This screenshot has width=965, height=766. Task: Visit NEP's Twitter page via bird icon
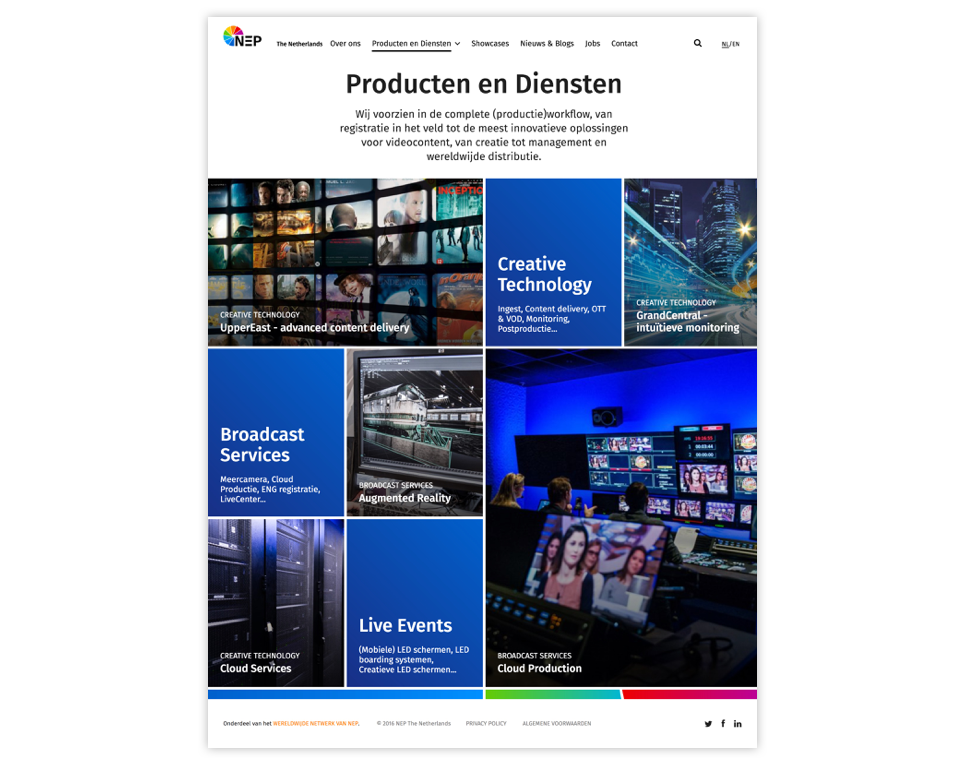pyautogui.click(x=708, y=724)
